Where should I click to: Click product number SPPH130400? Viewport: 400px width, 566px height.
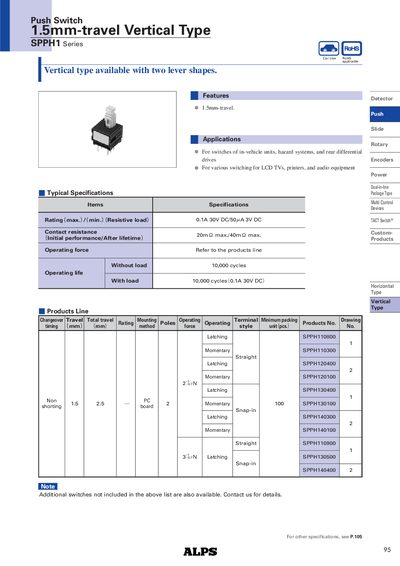(x=319, y=390)
